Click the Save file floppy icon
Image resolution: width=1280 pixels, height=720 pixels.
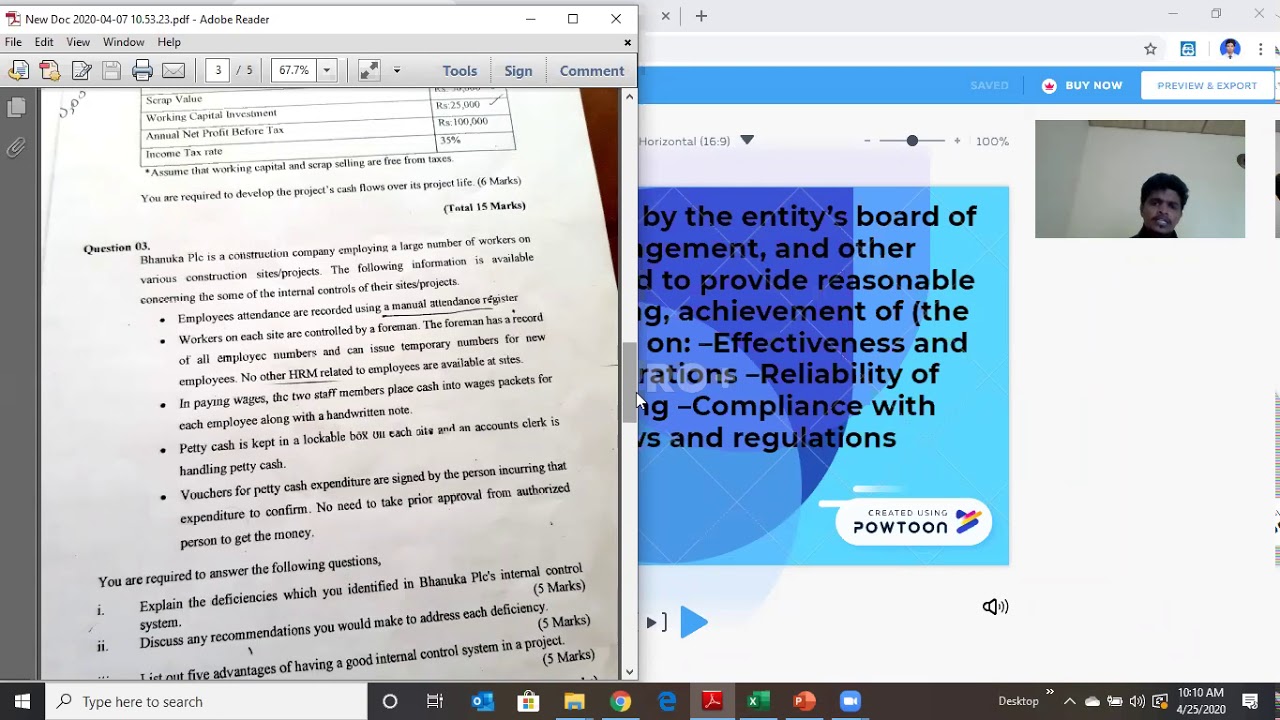point(111,70)
